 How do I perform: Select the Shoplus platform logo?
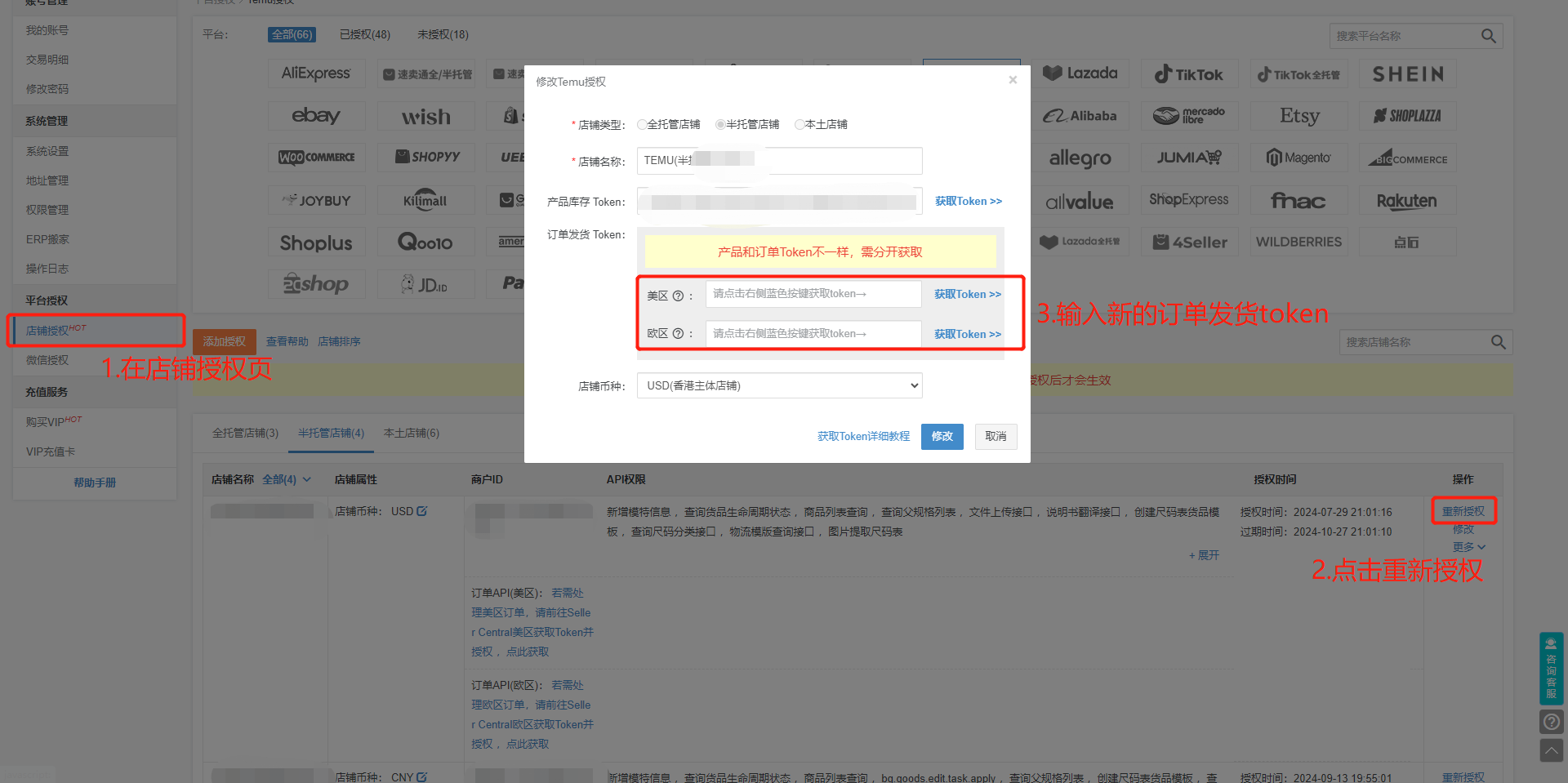[316, 242]
